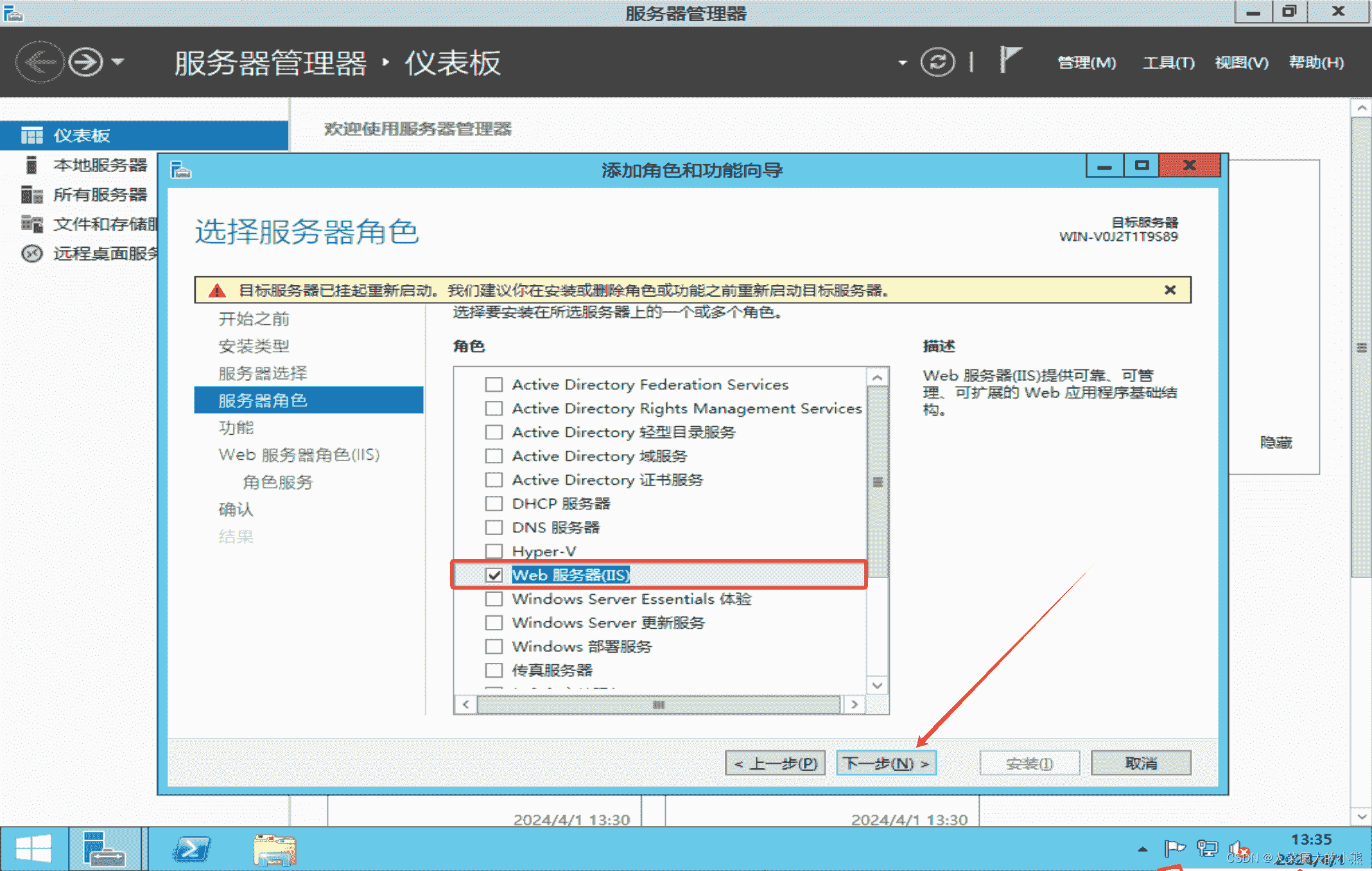The height and width of the screenshot is (871, 1372).
Task: Check the DHCP Server role checkbox
Action: tap(494, 504)
